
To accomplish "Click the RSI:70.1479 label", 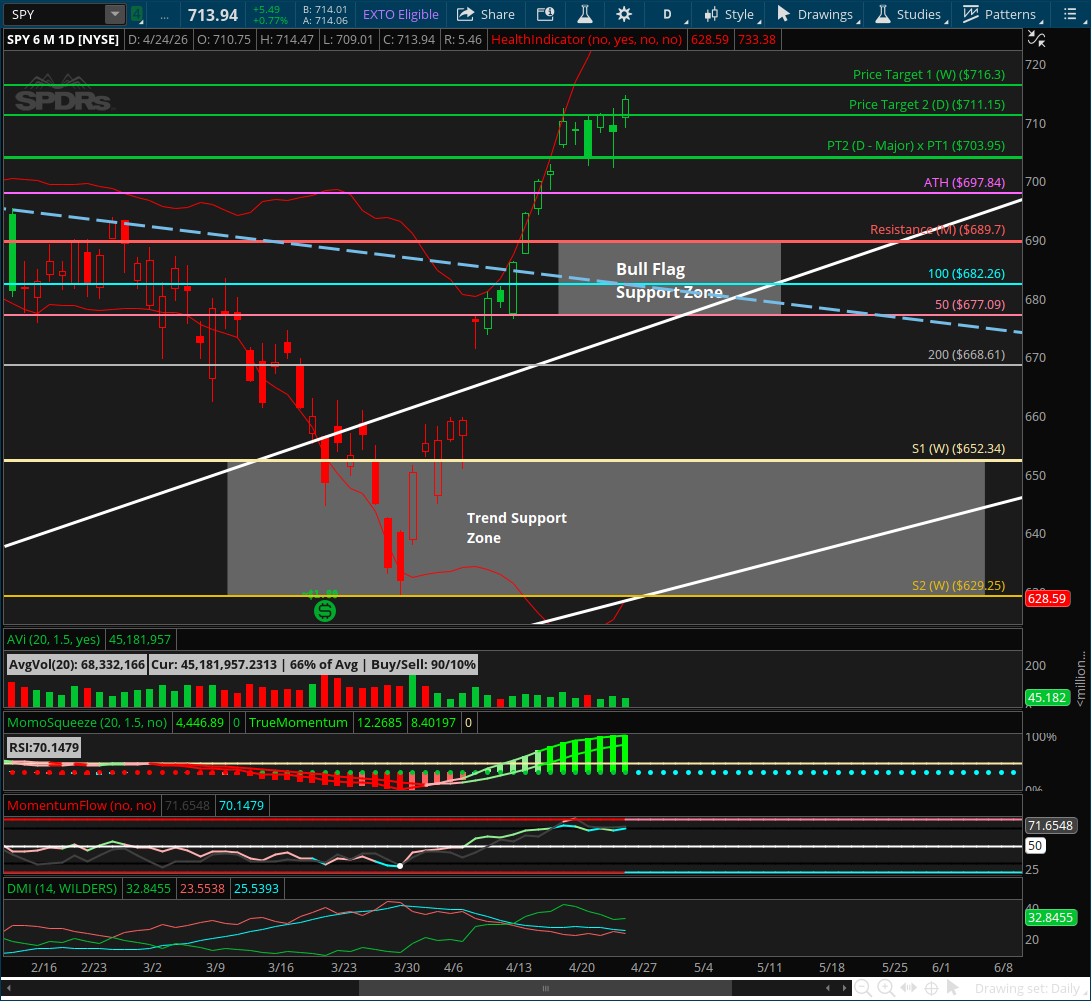I will 44,748.
